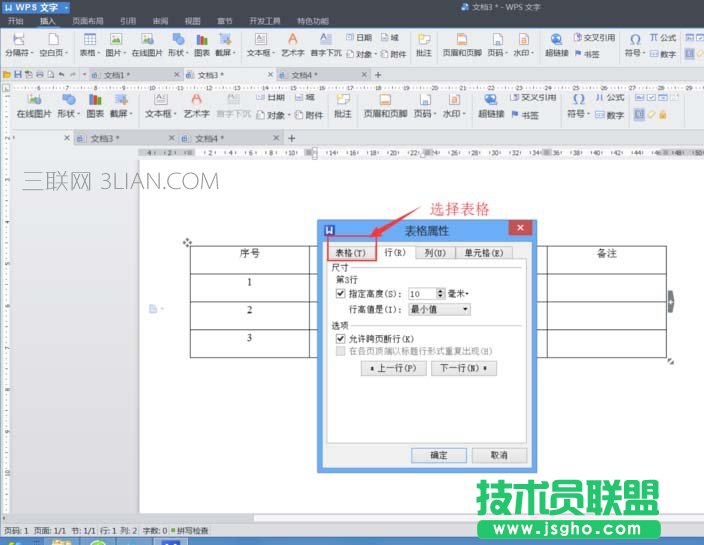The width and height of the screenshot is (704, 545).
Task: Click 超链接 hyperlink in the upper ribbon
Action: 557,45
